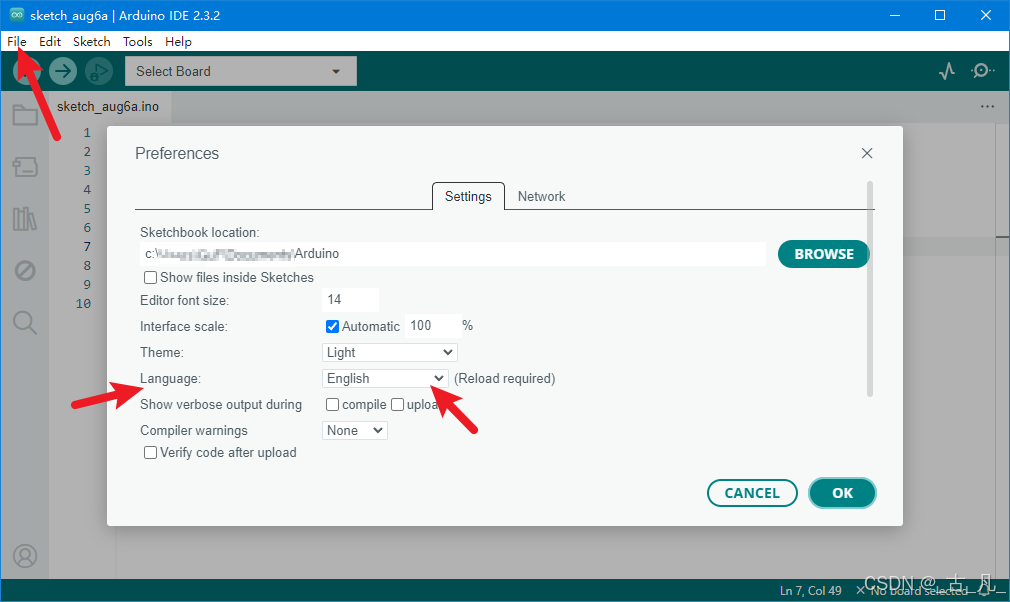
Task: Click the interface scale percent field
Action: [x=433, y=326]
